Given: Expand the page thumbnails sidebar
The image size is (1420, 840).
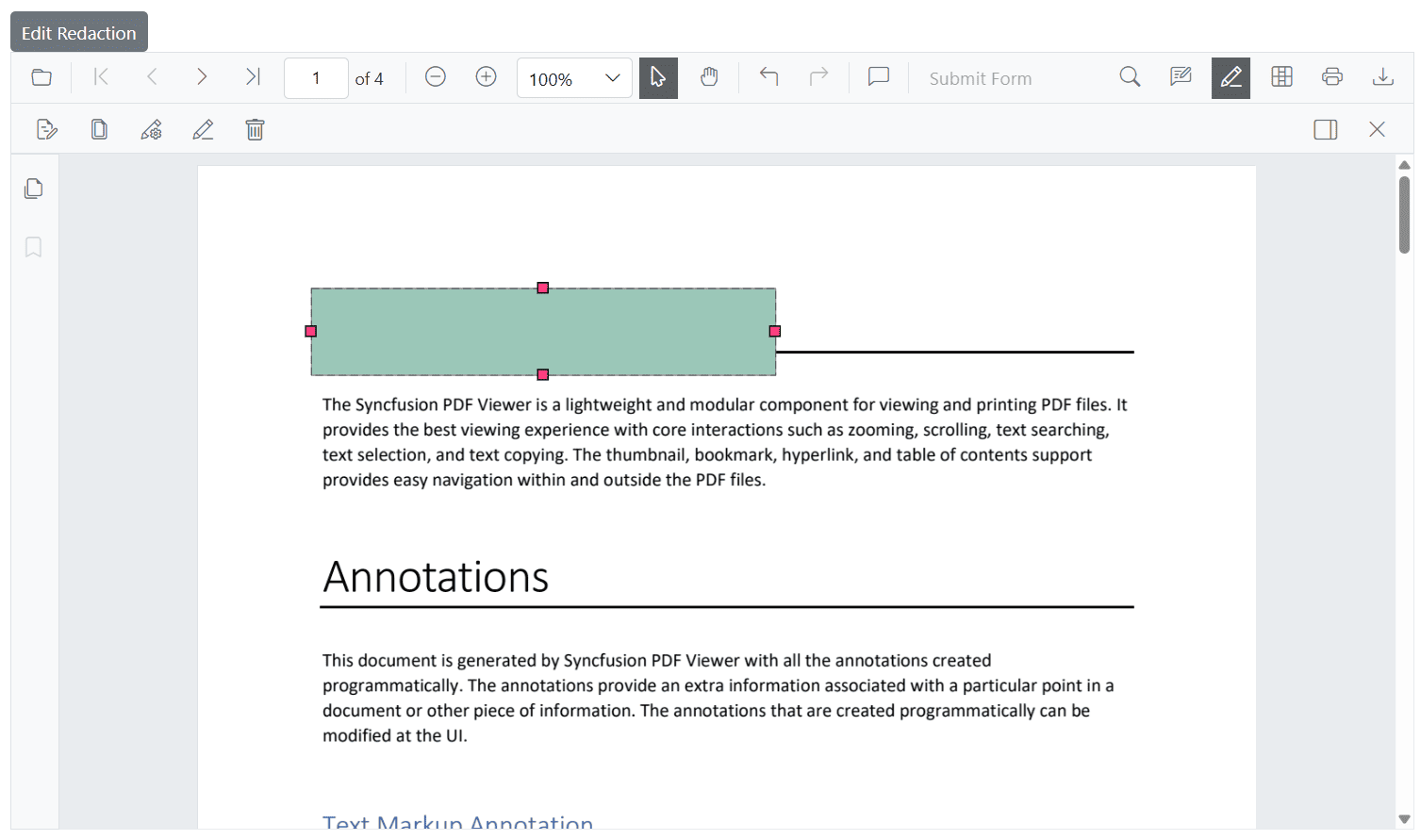Looking at the screenshot, I should point(33,189).
